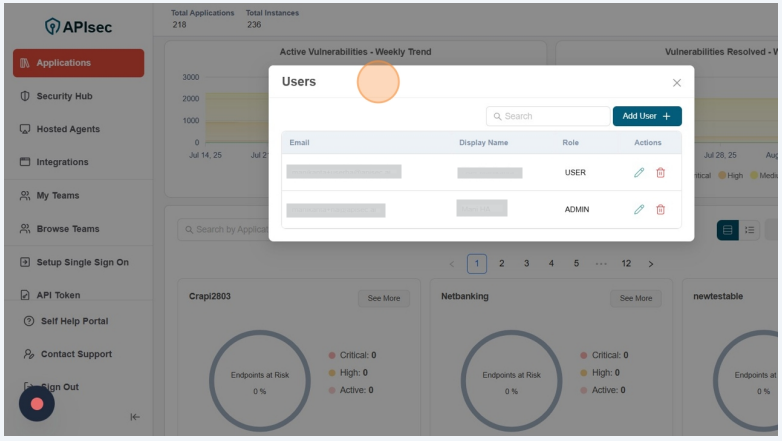Click Netbanking application title
The image size is (782, 441).
465,296
